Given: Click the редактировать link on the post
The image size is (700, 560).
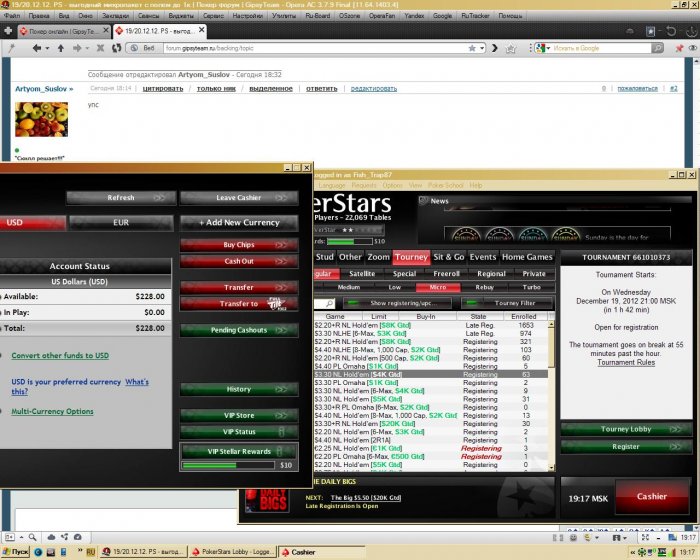Looking at the screenshot, I should [x=374, y=89].
